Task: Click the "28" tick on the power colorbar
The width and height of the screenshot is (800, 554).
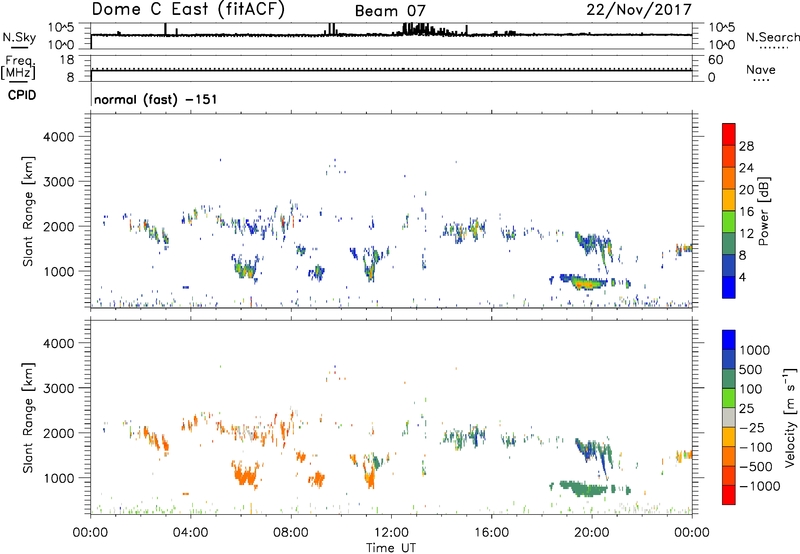Action: 746,146
